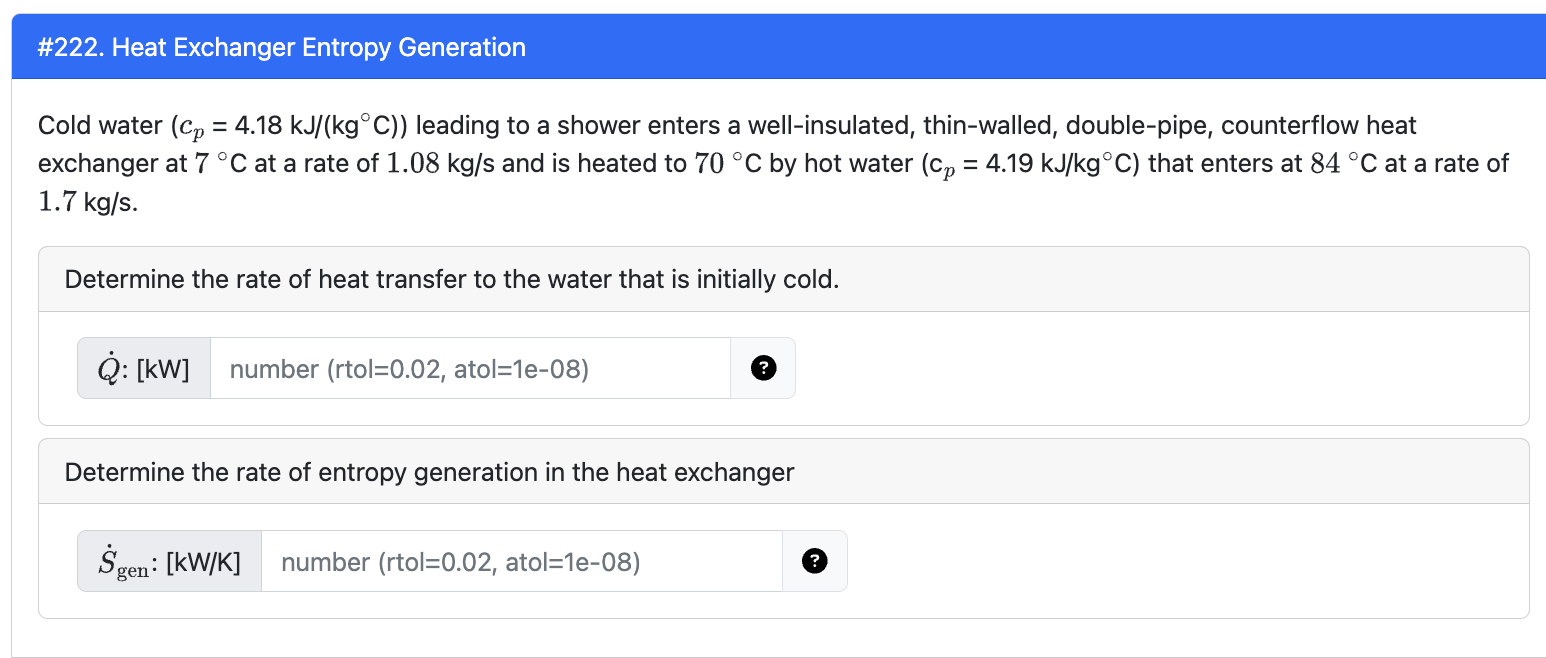Image resolution: width=1546 pixels, height=658 pixels.
Task: Select the blue #222 problem title bar
Action: click(773, 47)
